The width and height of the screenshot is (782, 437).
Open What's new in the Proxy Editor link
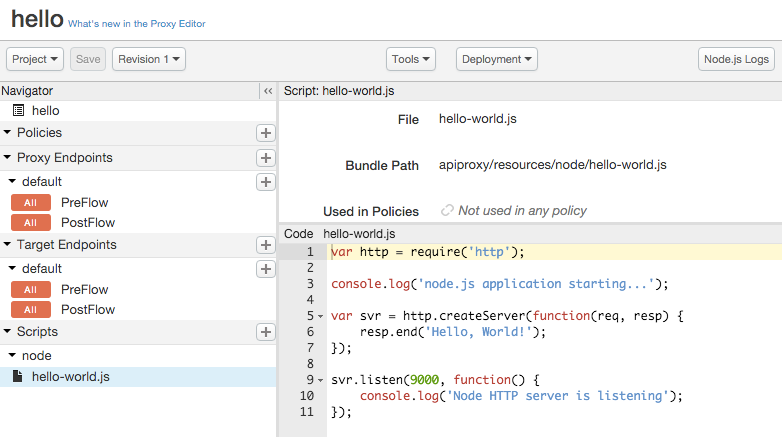tap(138, 23)
